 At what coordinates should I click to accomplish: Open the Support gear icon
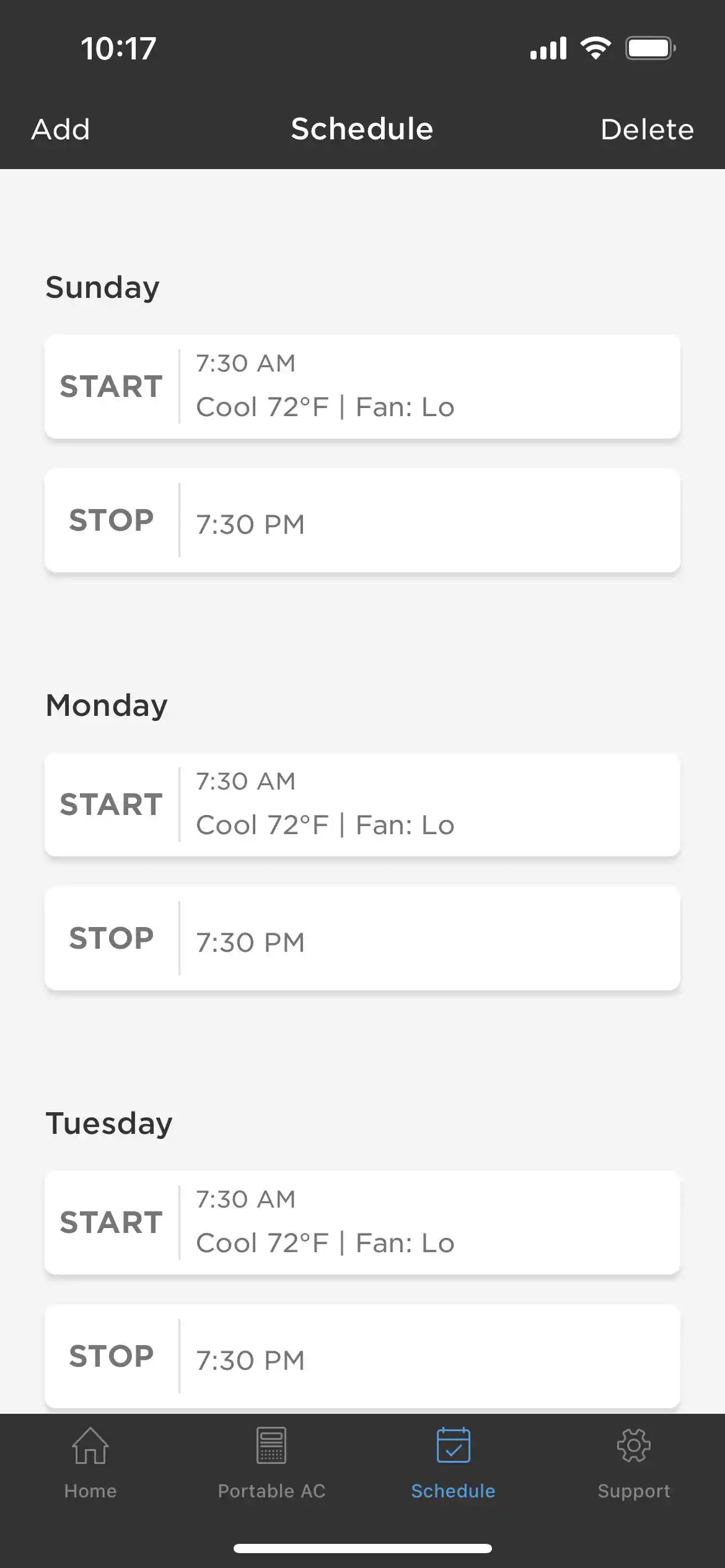(633, 1445)
